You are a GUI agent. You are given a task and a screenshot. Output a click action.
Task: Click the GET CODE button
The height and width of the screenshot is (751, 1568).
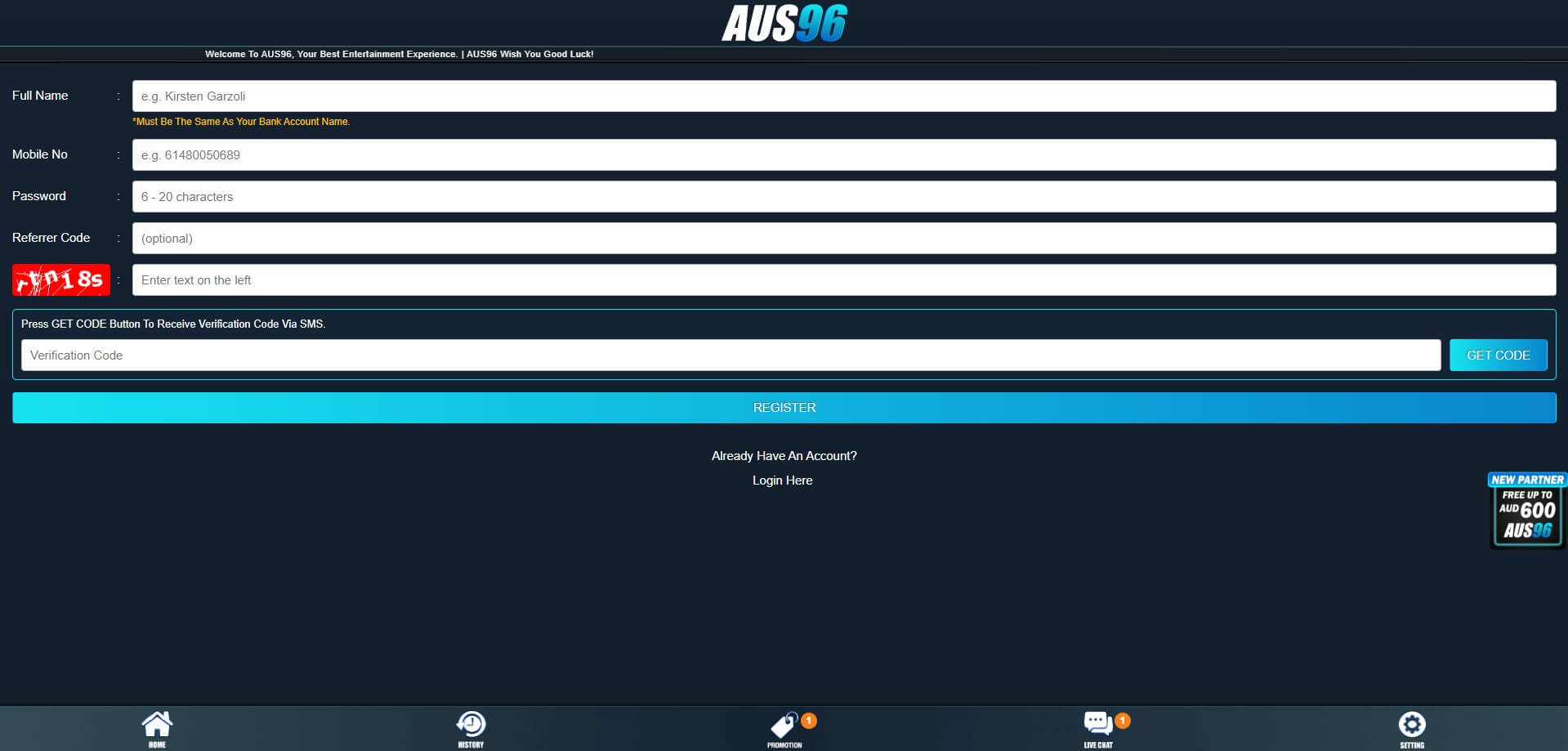(1499, 355)
